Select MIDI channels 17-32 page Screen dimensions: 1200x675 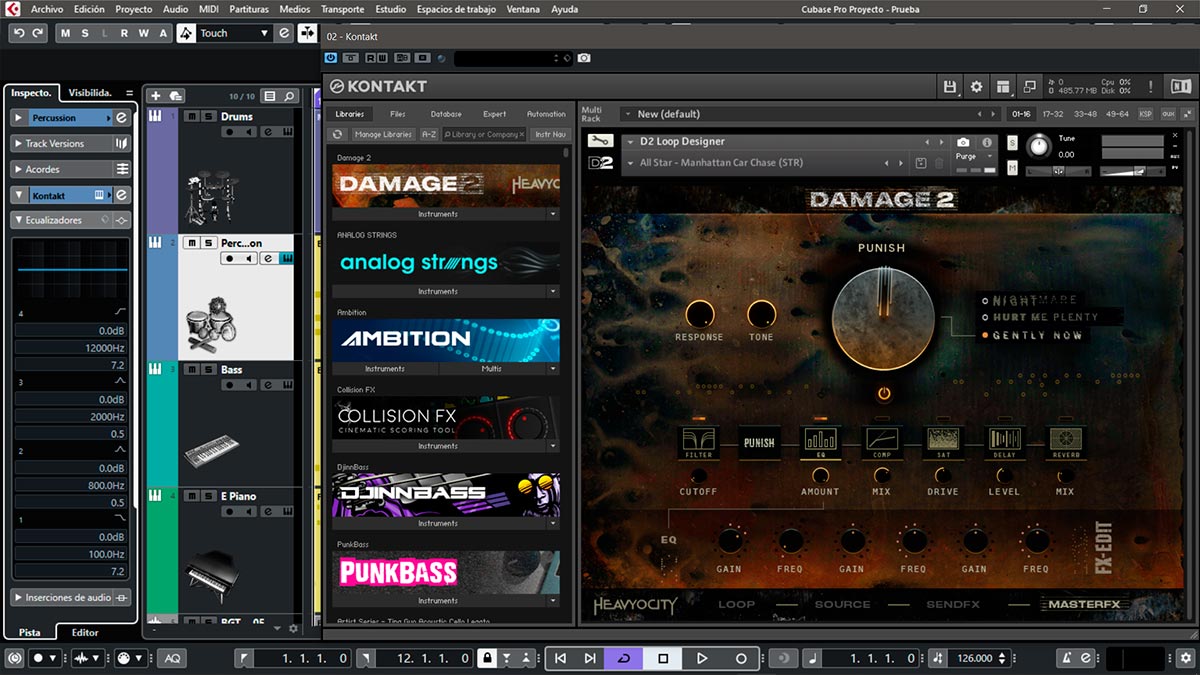tap(1053, 114)
